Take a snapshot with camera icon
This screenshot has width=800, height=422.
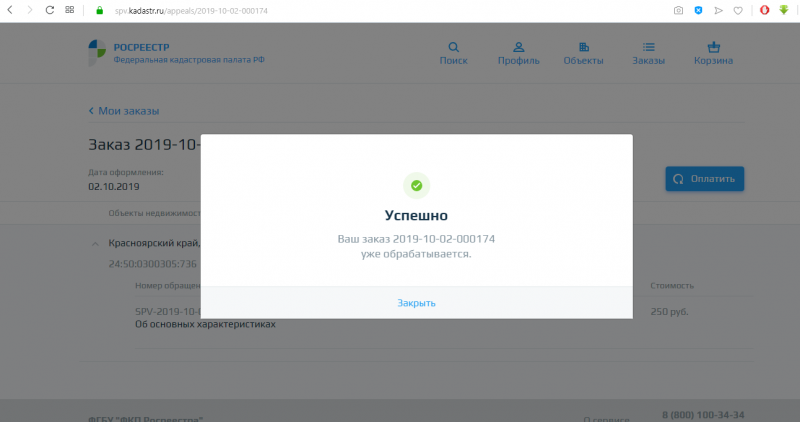click(678, 10)
